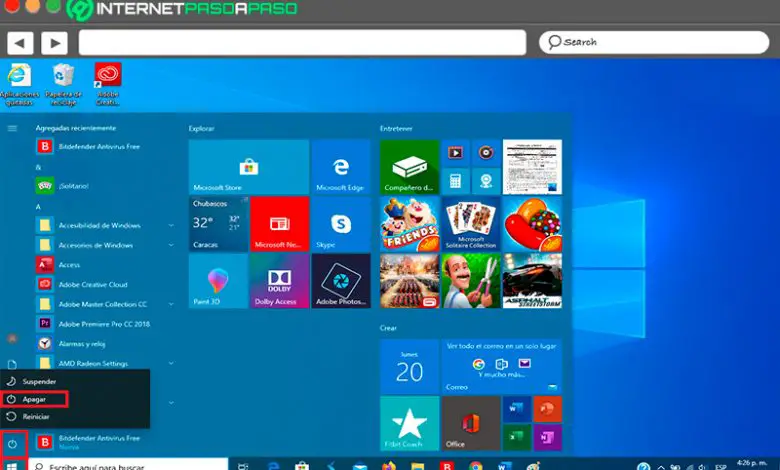Launch ¡Solitario! from the app list
Viewport: 780px width, 470px height.
[104, 186]
